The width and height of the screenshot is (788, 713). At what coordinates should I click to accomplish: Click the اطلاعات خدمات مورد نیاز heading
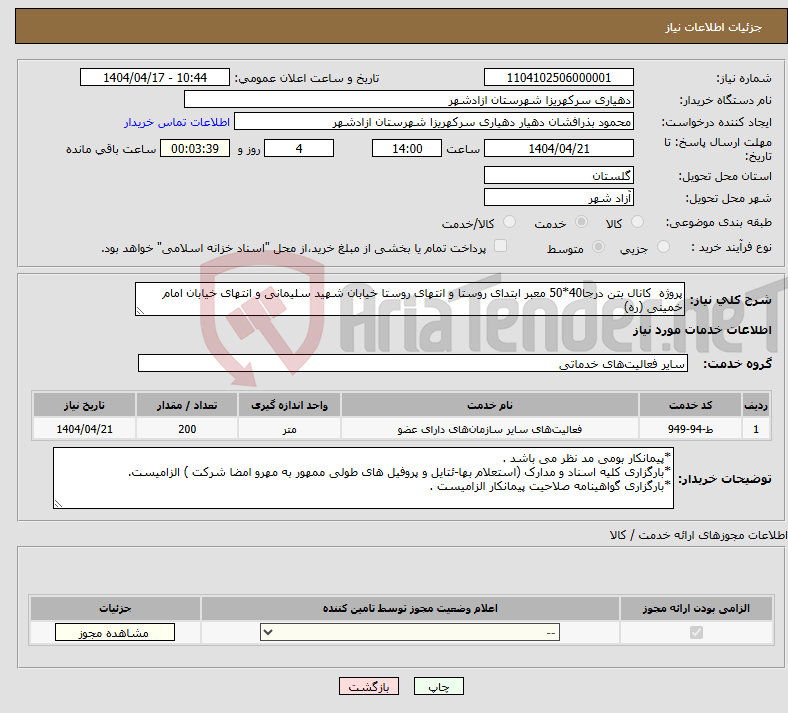702,330
